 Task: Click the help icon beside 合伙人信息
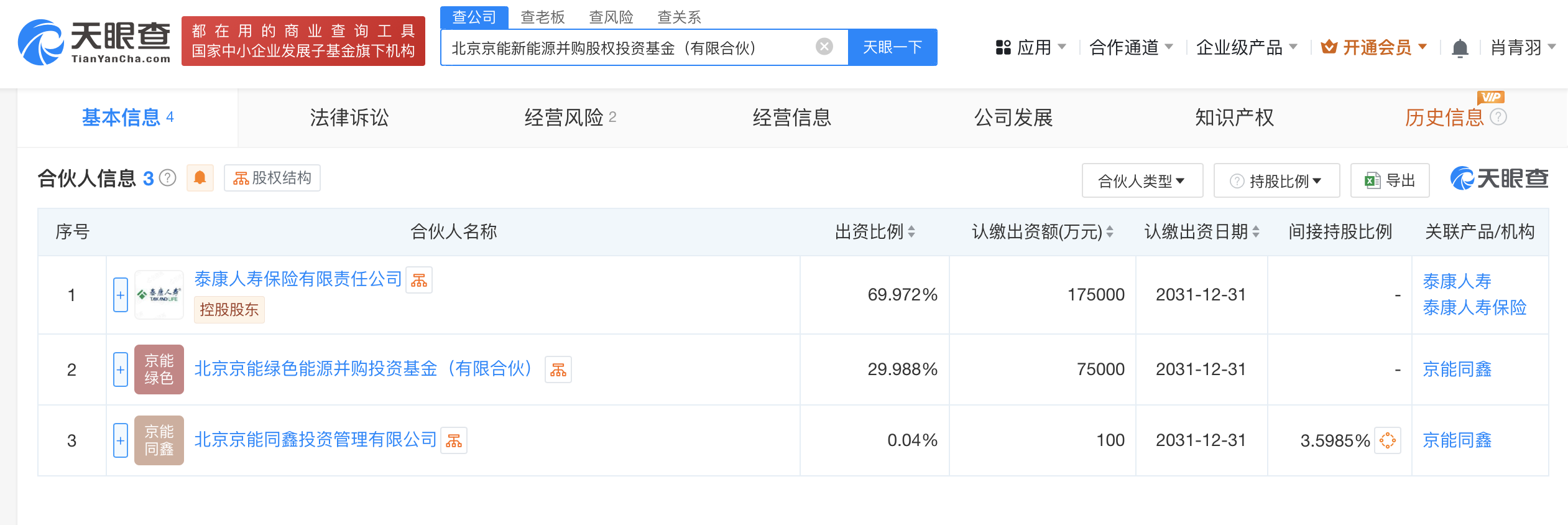167,179
